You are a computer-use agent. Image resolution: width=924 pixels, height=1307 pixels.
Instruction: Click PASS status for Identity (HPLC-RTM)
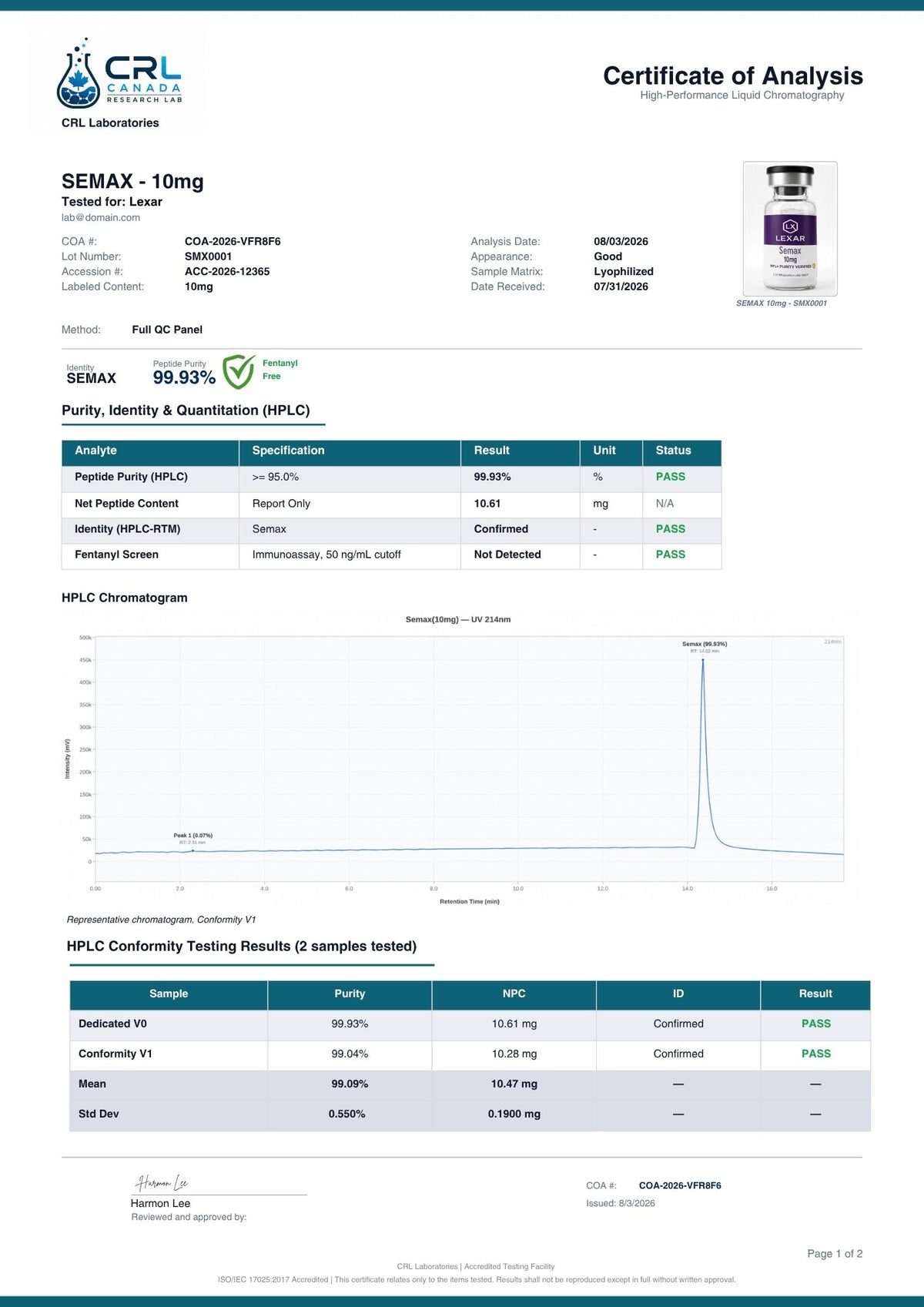[x=670, y=529]
